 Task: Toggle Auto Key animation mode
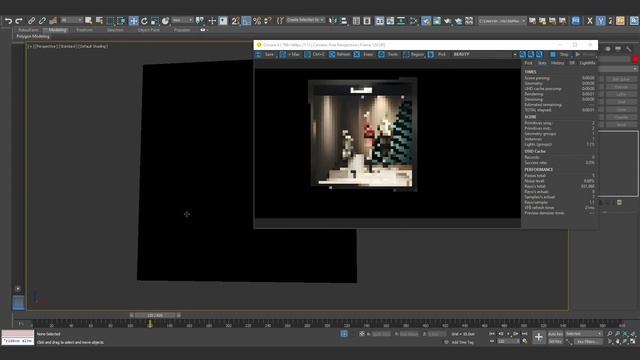pos(555,334)
